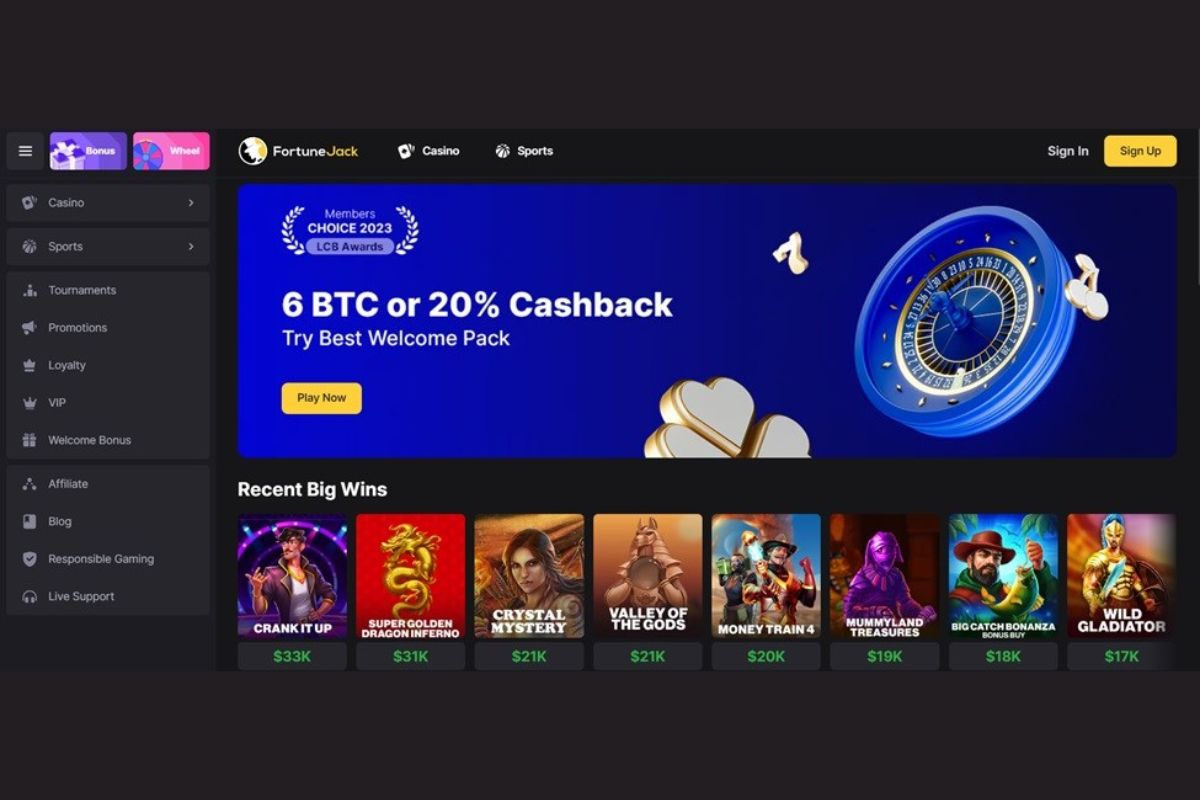Click the VIP diamond icon
This screenshot has width=1200, height=800.
click(x=29, y=402)
